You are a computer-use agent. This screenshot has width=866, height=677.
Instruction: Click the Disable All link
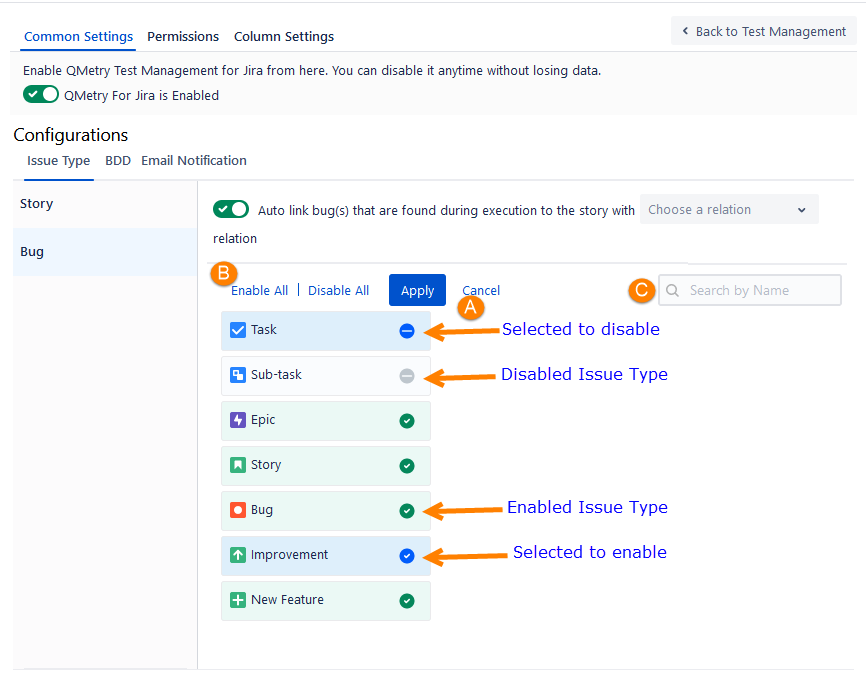pyautogui.click(x=338, y=290)
